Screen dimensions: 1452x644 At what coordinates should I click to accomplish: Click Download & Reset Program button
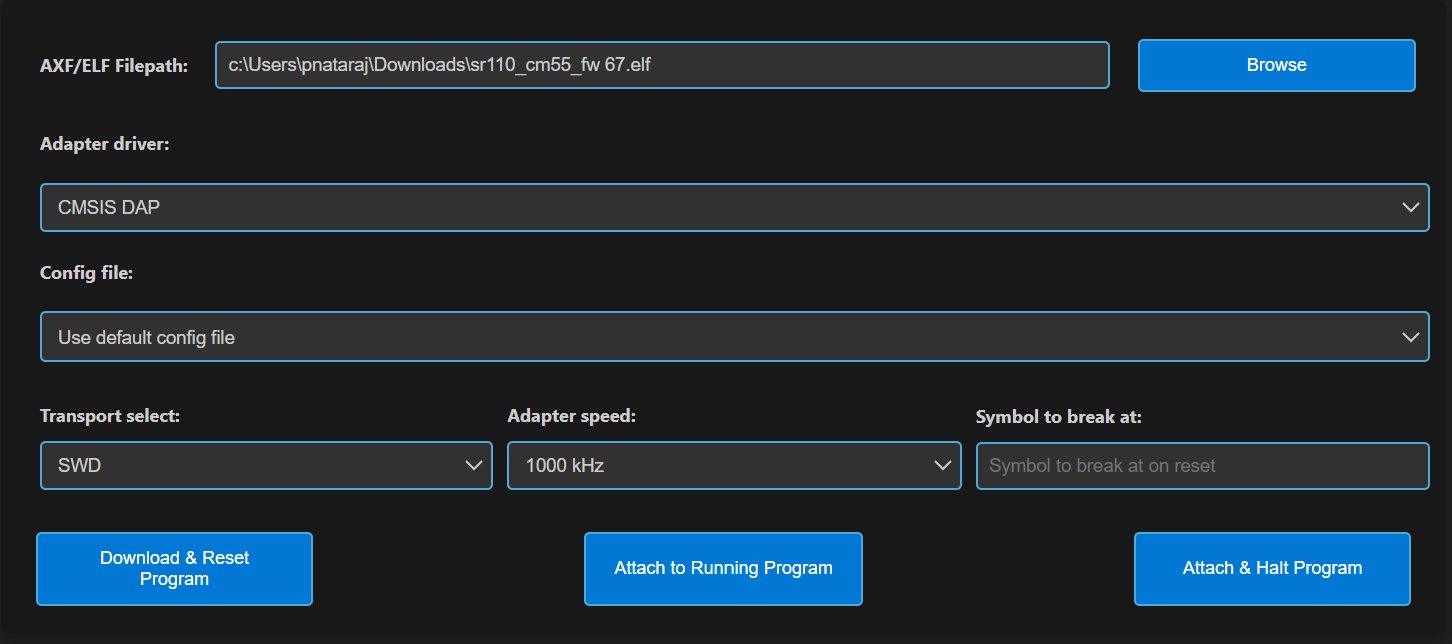pyautogui.click(x=174, y=569)
